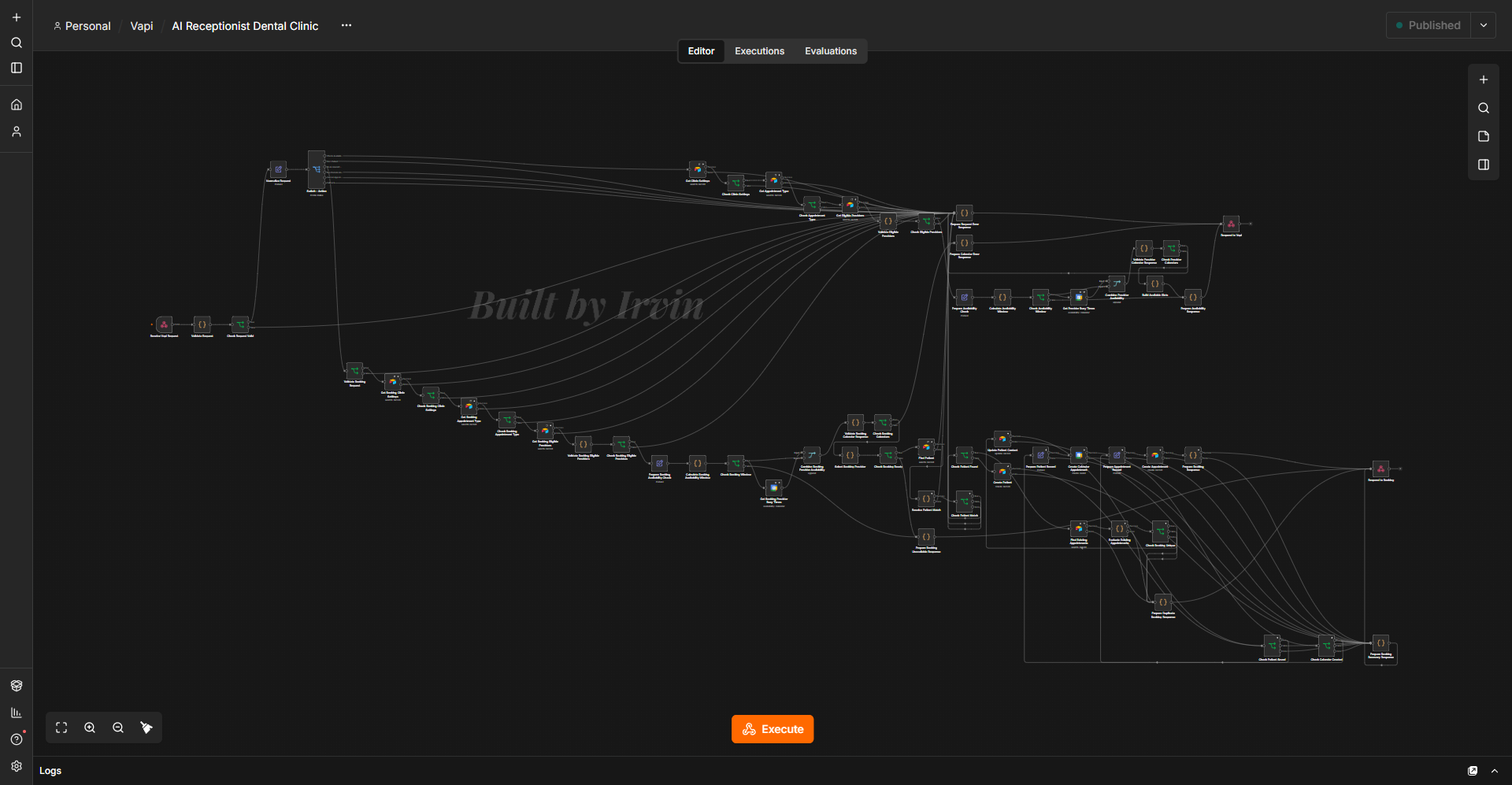
Task: Select the Validate Request code node
Action: [x=202, y=324]
